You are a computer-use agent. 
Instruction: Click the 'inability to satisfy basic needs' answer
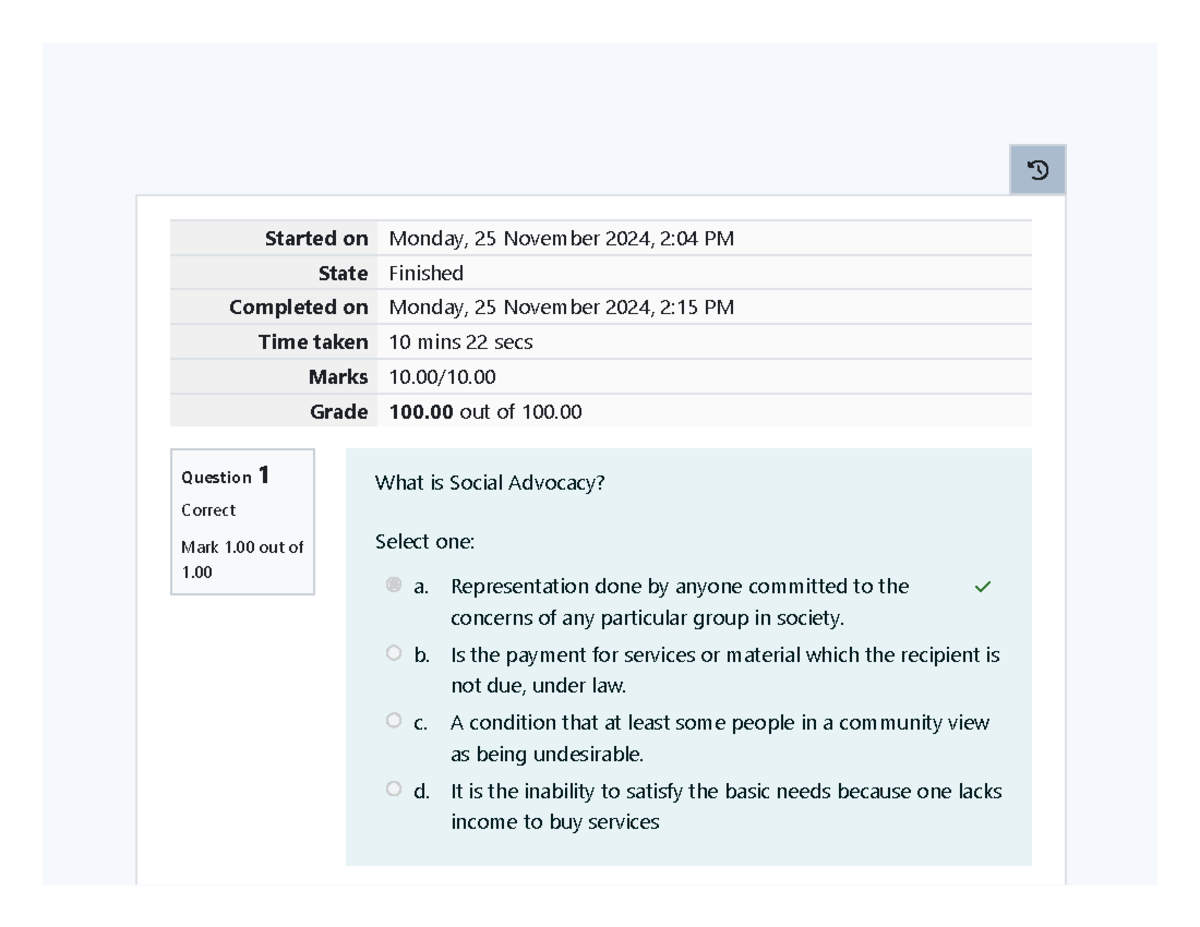(x=725, y=806)
